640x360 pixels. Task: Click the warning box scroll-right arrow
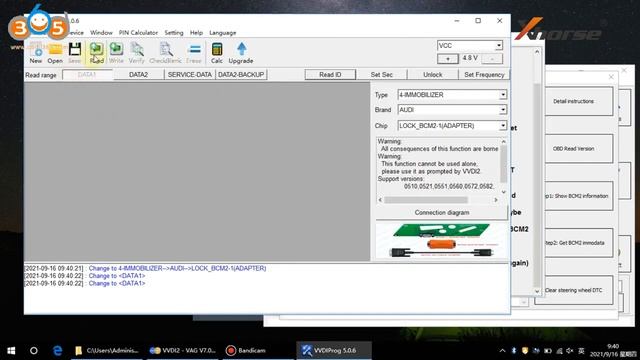point(496,200)
